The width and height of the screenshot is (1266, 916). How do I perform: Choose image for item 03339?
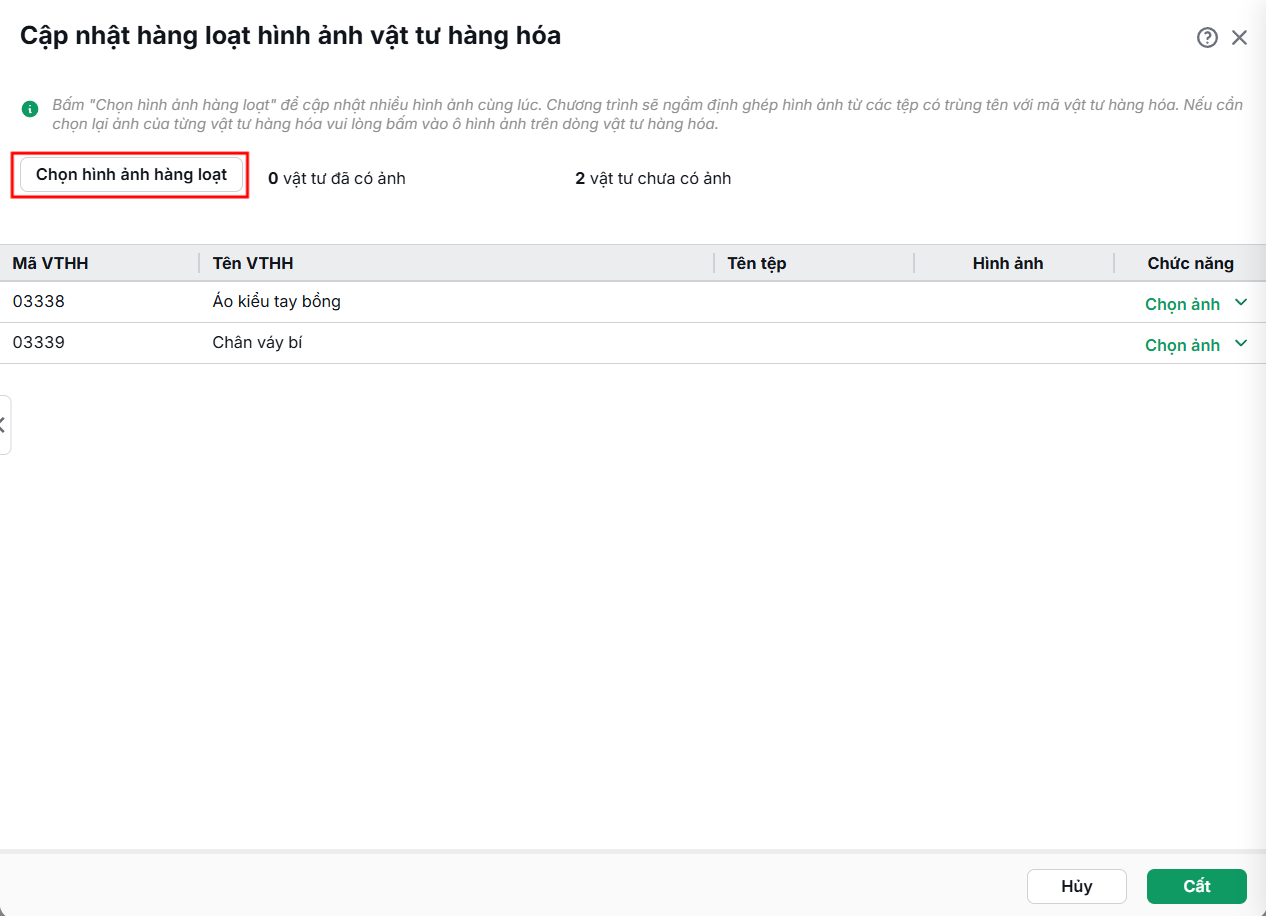point(1182,345)
